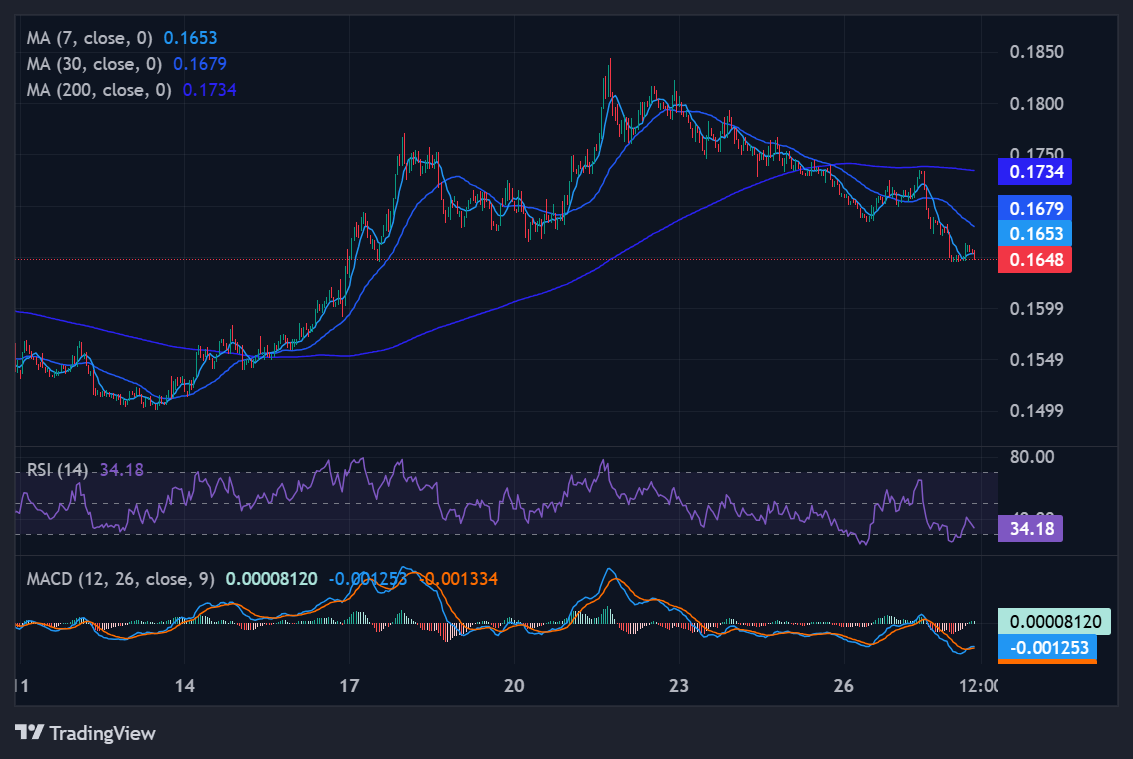
Task: Click the 0.1850 price axis label
Action: (x=1034, y=52)
